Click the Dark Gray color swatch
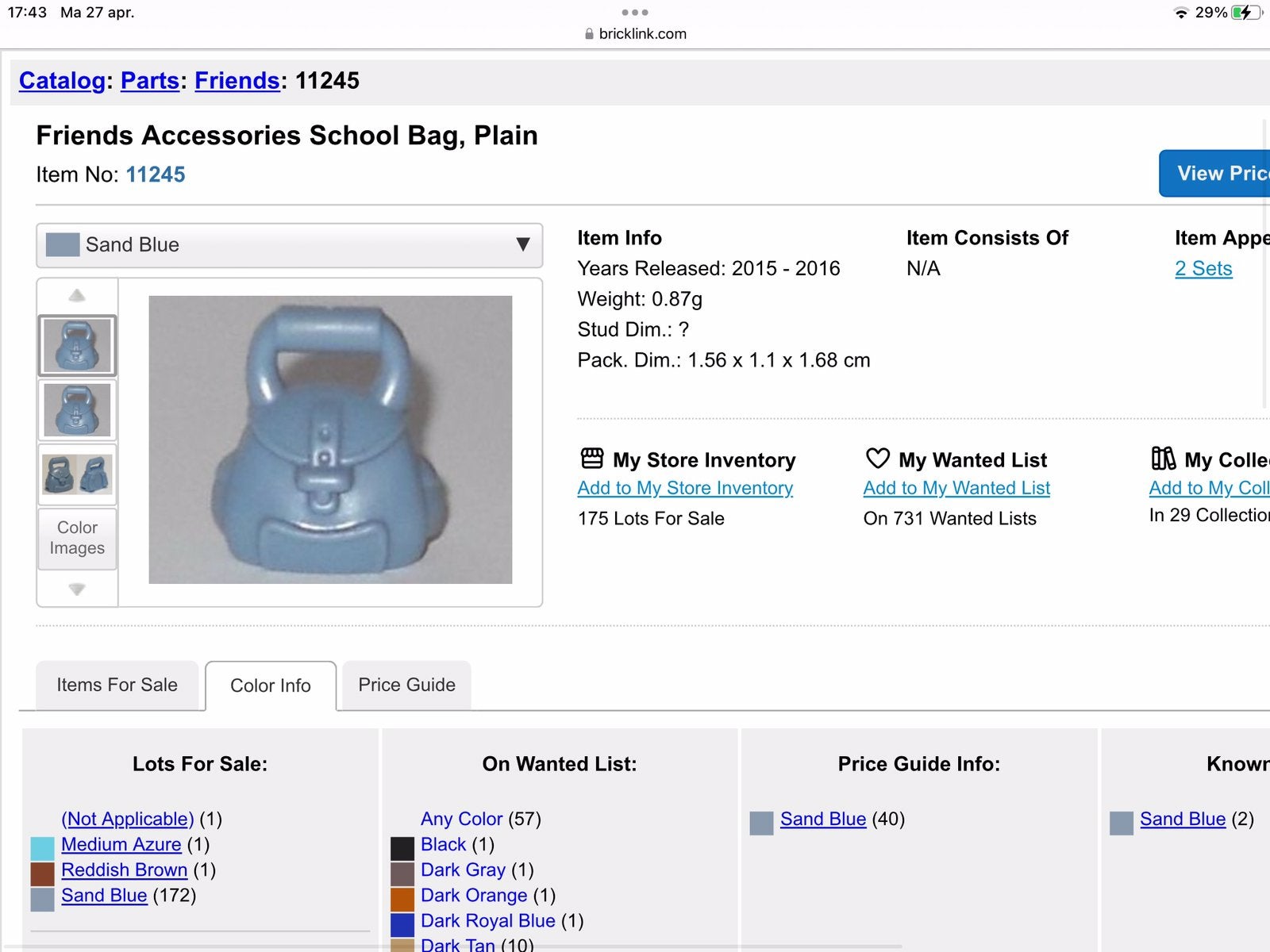This screenshot has height=952, width=1270. [x=402, y=874]
